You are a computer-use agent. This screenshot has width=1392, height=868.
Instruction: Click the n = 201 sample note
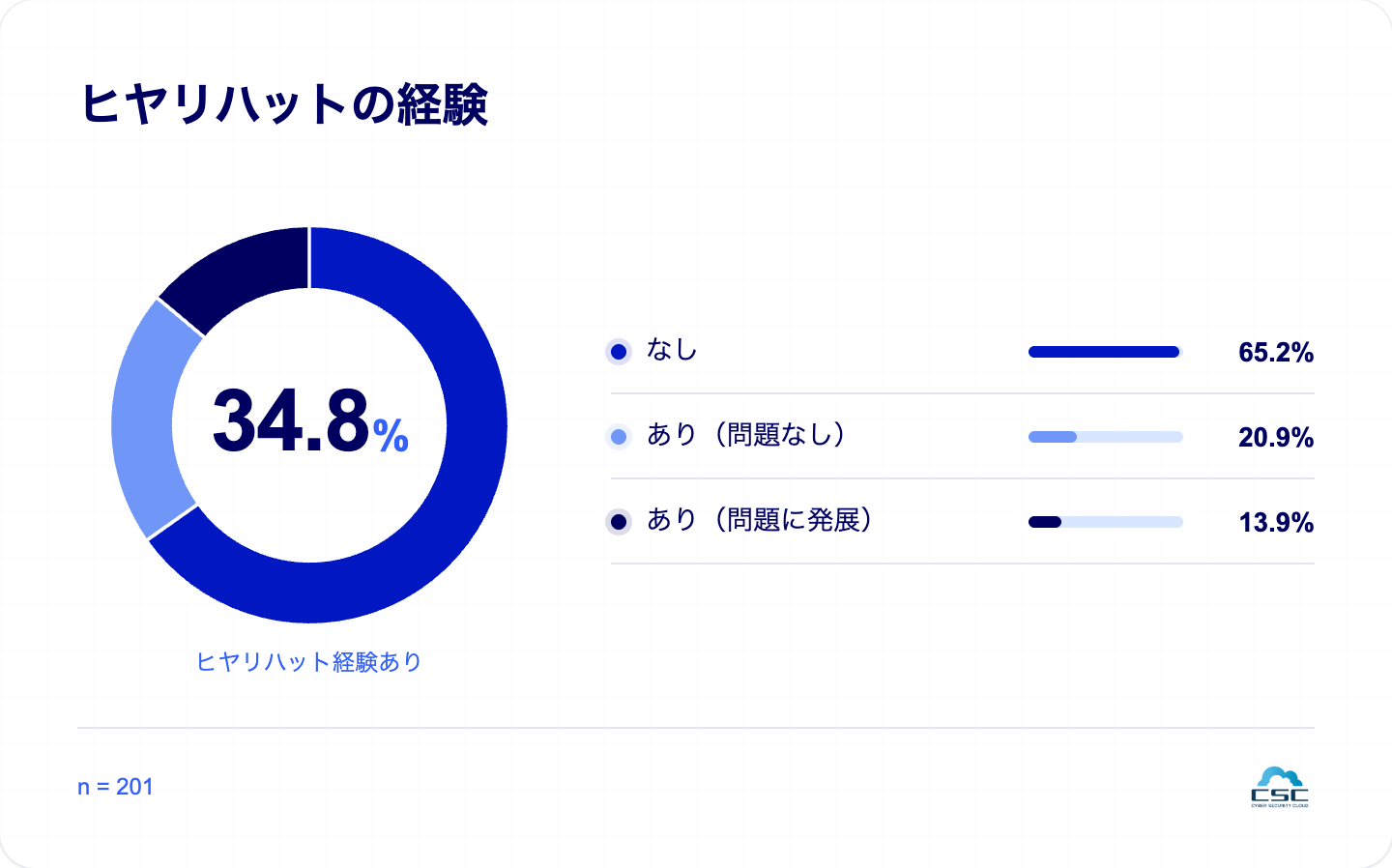(115, 787)
